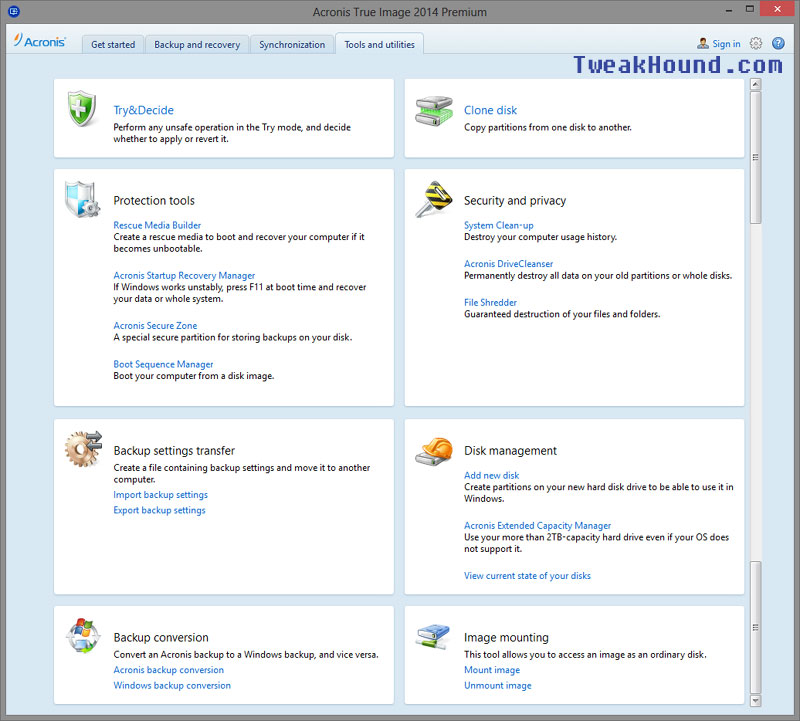Click 'Boot your computer from a disk image.'

pyautogui.click(x=193, y=376)
